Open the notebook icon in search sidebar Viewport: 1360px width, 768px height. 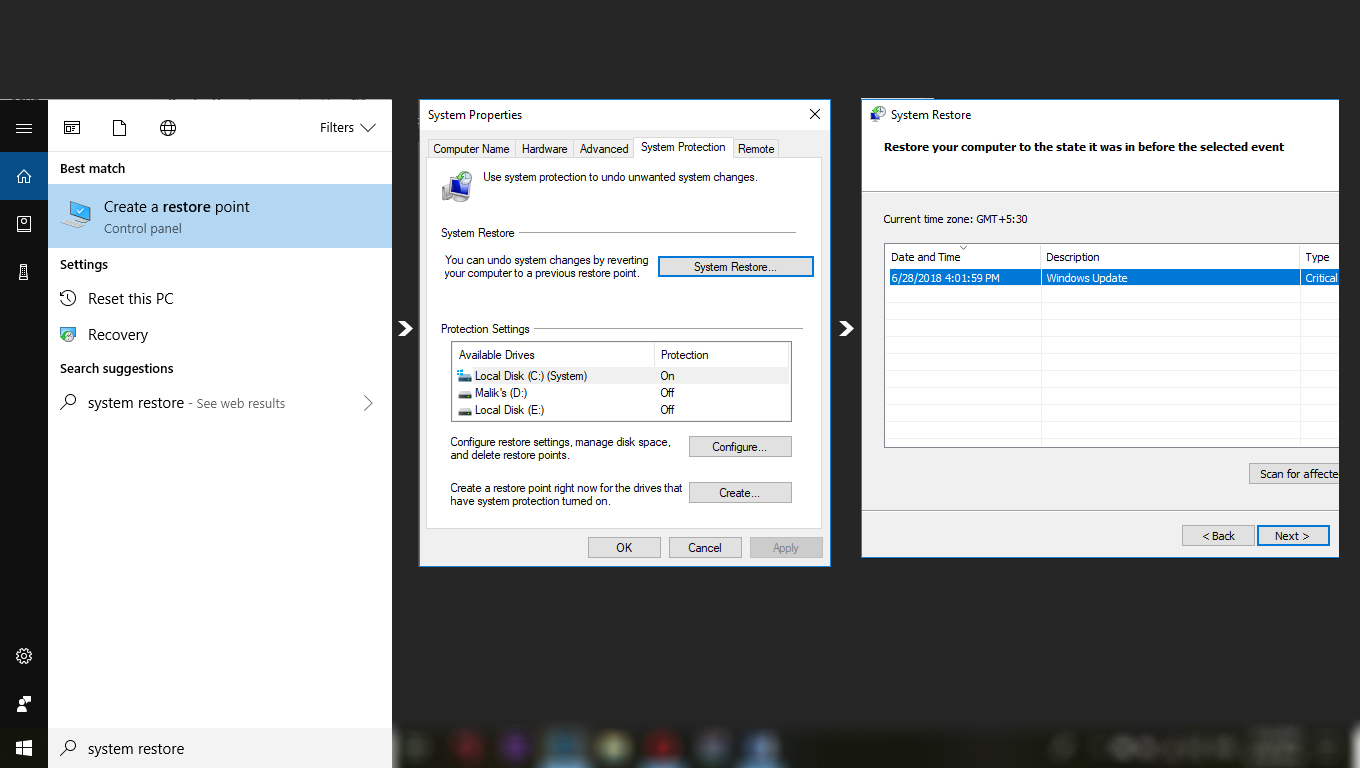24,224
